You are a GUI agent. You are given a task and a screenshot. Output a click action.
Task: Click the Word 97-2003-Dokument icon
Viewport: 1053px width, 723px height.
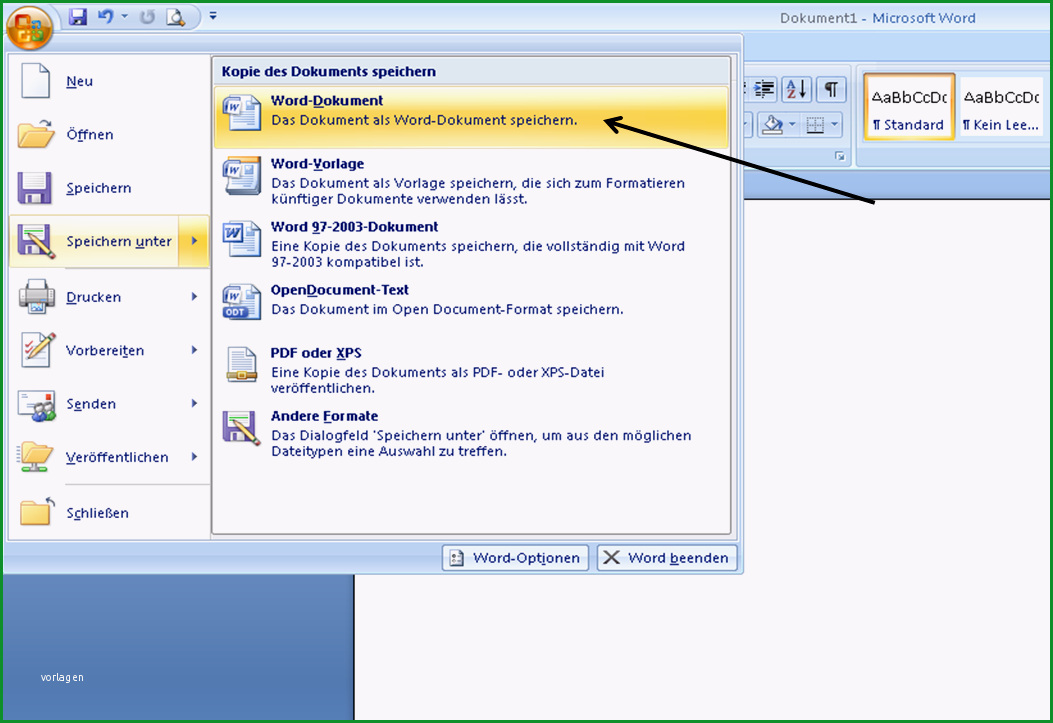pos(242,238)
